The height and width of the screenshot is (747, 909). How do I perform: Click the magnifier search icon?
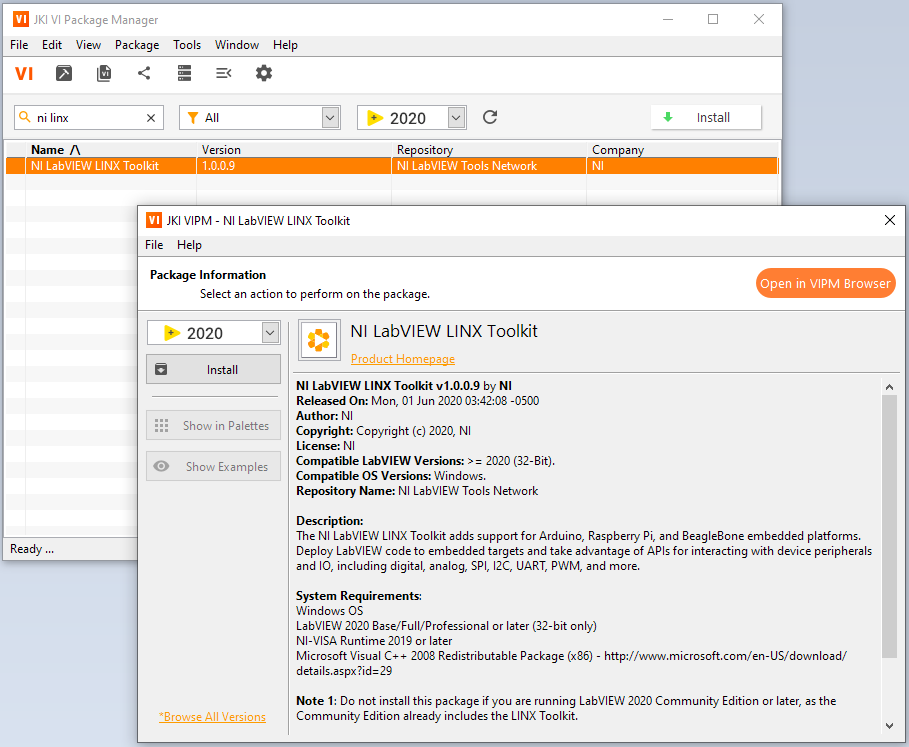coord(24,117)
